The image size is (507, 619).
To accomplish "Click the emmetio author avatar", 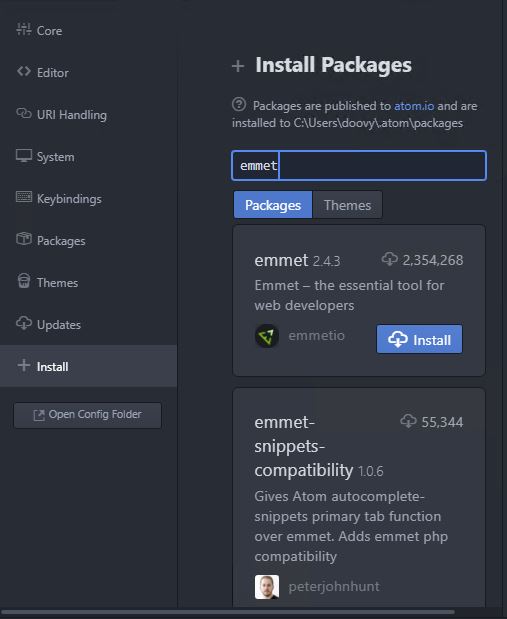I will point(267,336).
